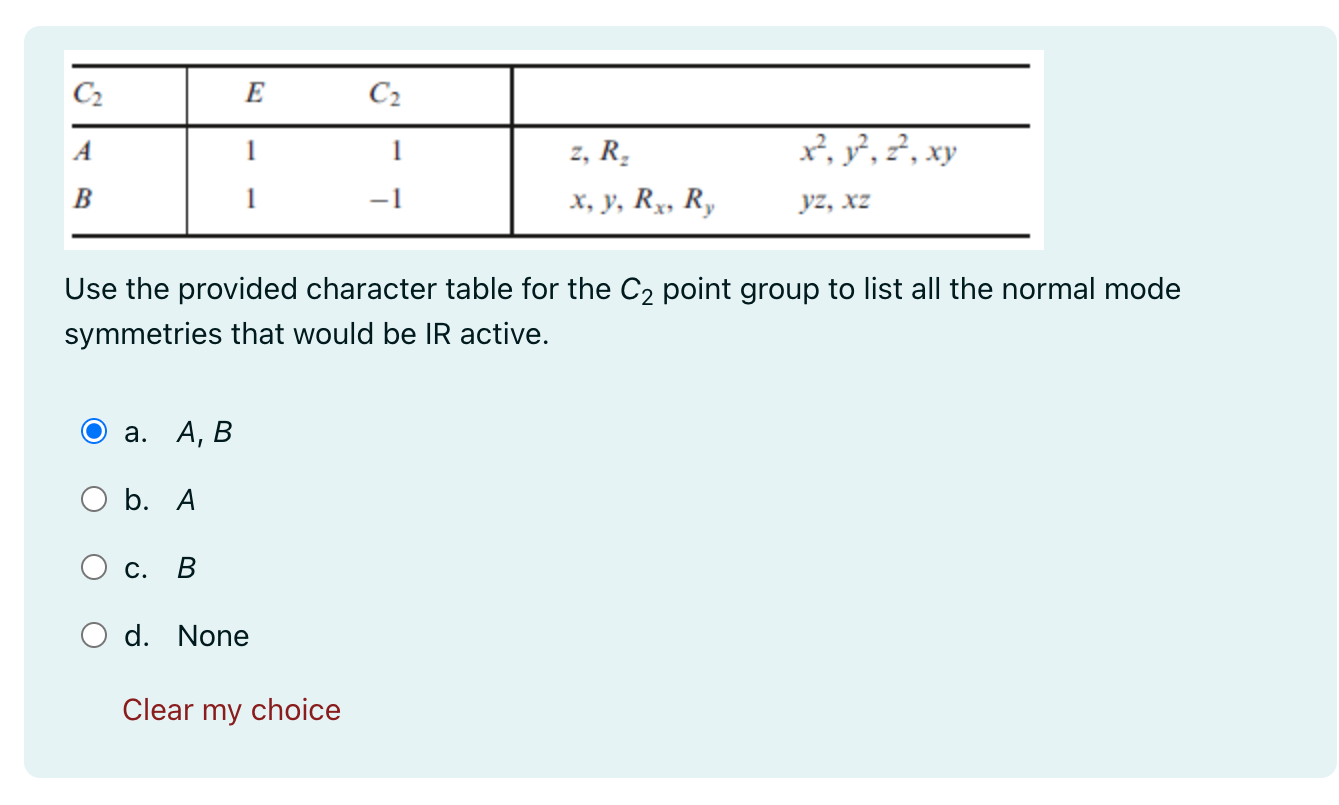Click the C2 point group header cell

pos(88,92)
